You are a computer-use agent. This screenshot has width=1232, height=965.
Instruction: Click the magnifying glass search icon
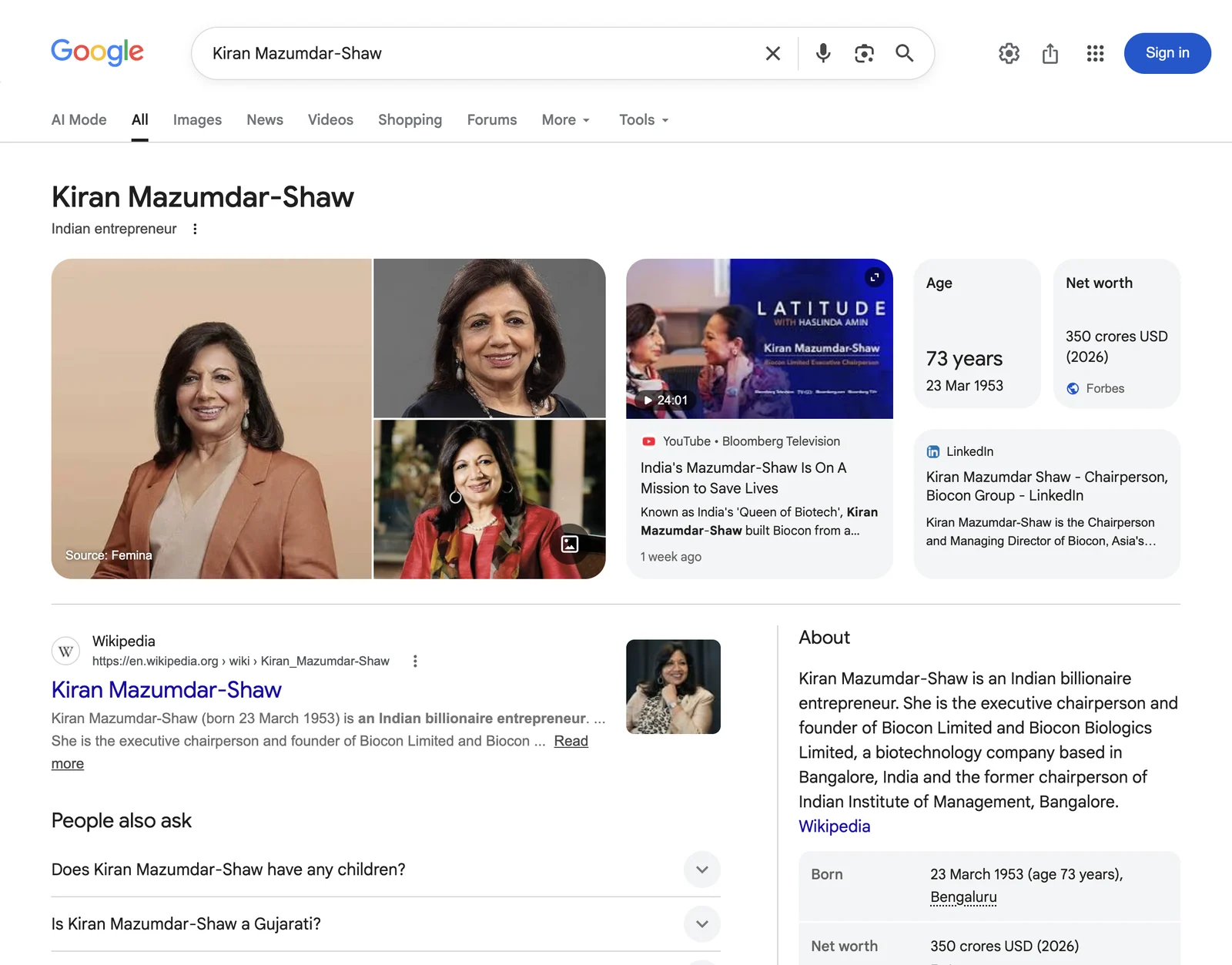coord(905,53)
